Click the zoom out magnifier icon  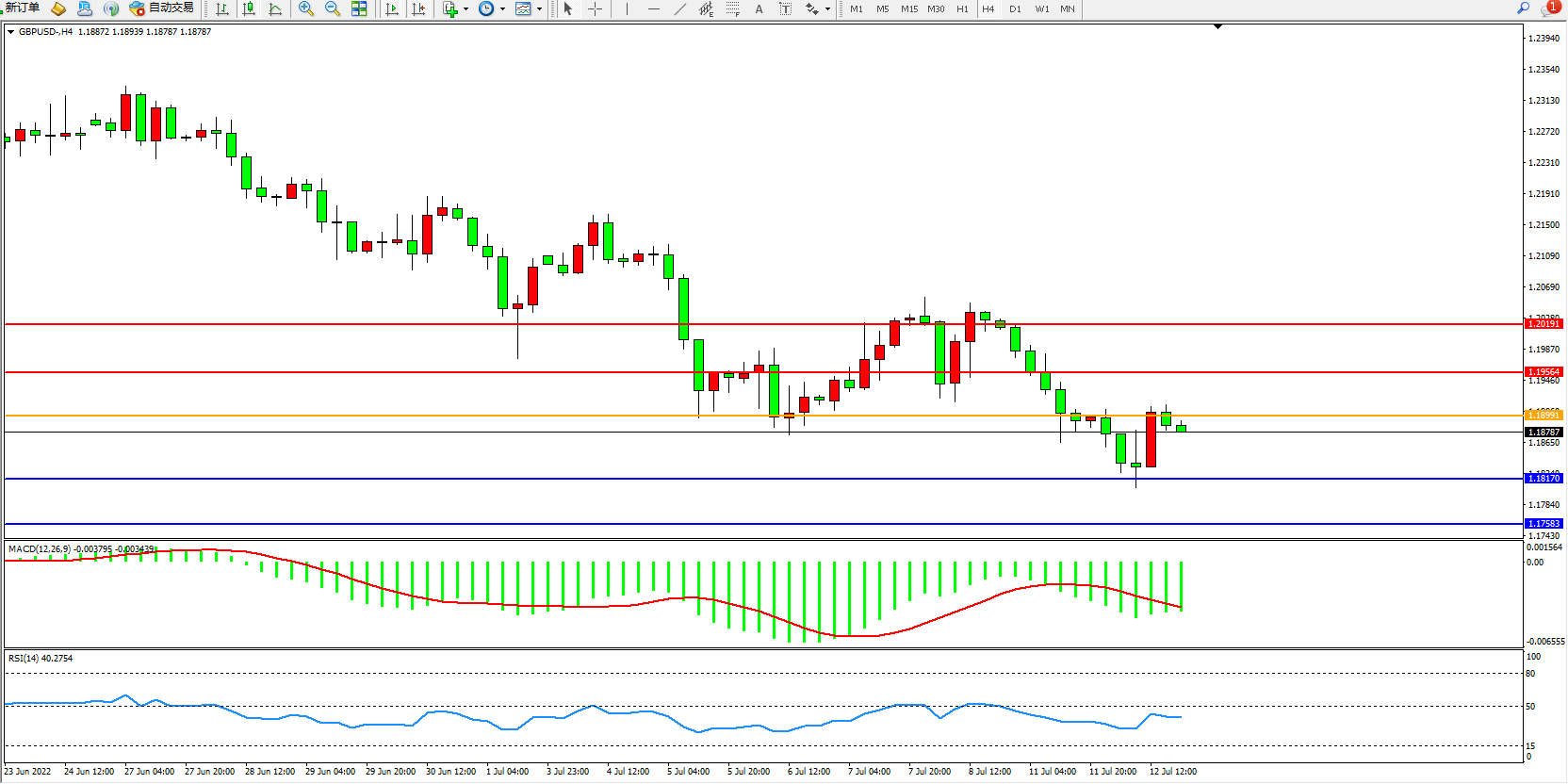[x=332, y=8]
